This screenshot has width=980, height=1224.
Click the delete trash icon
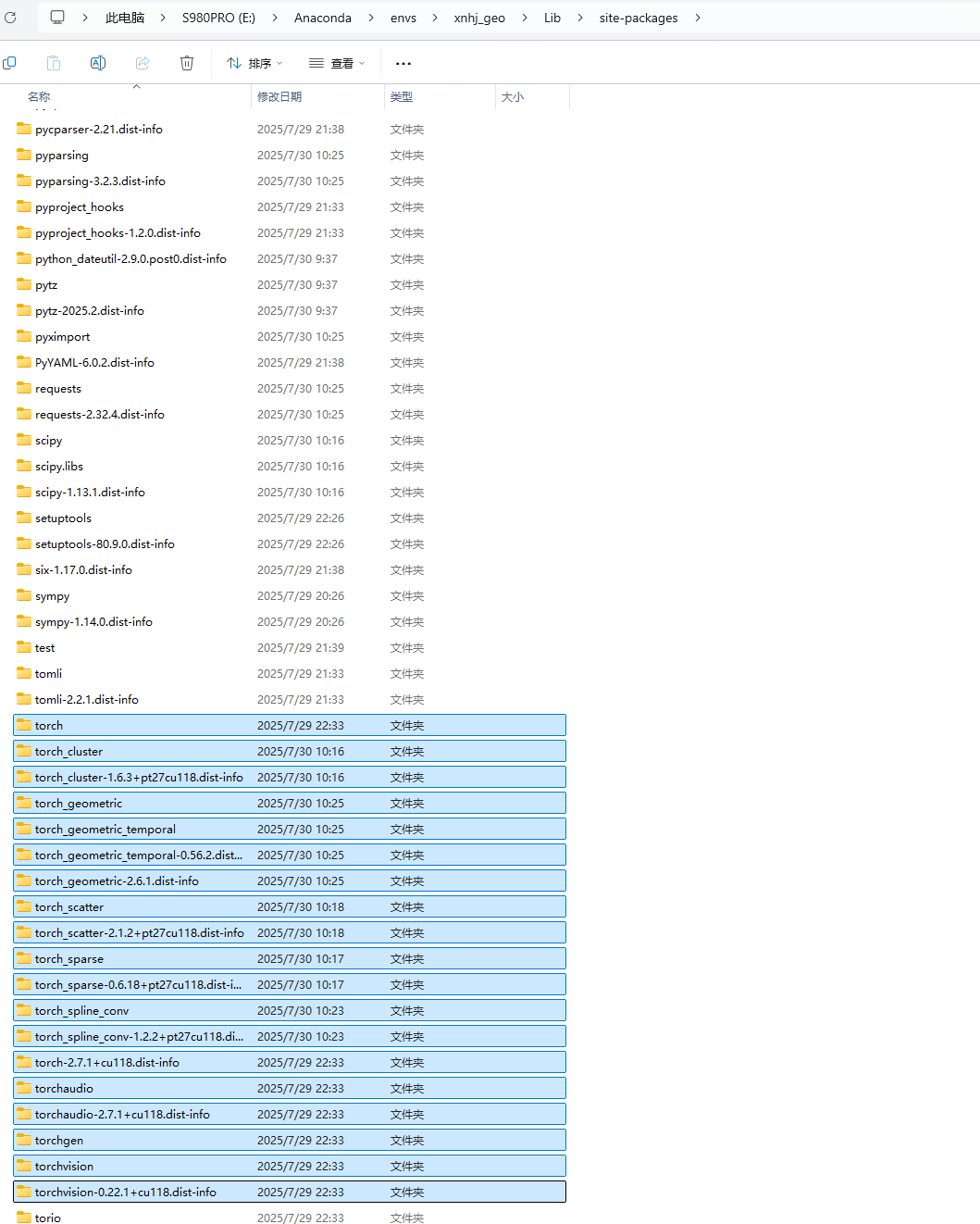187,63
